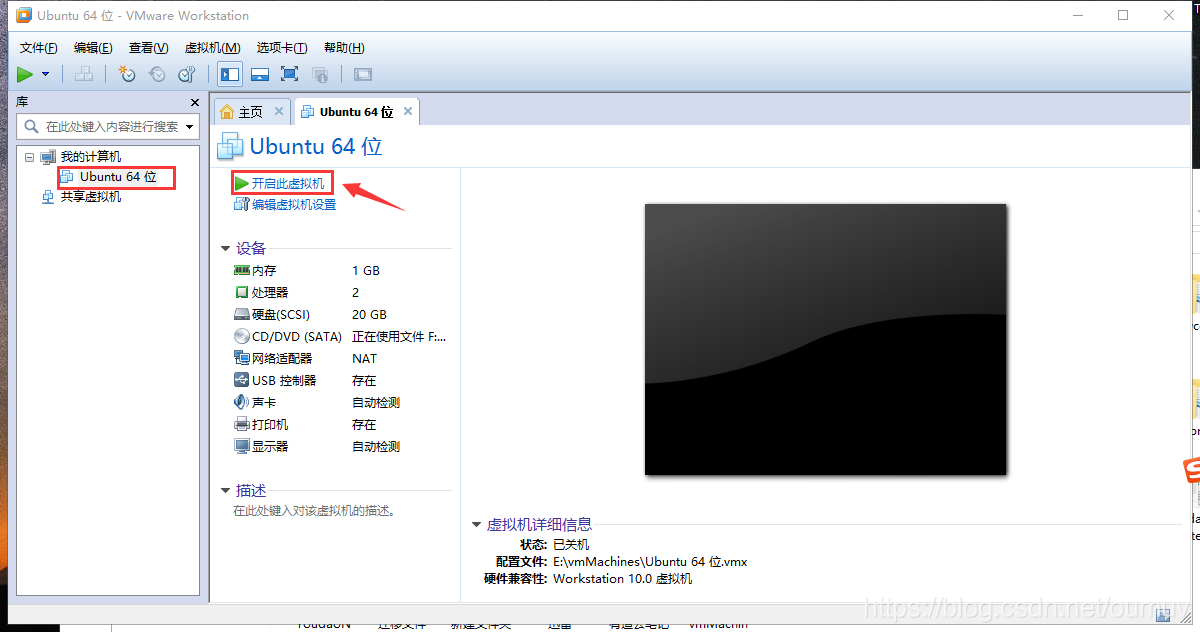Screen dimensions: 1200x632
Task: Open the power options dropdown arrow
Action: (x=46, y=74)
